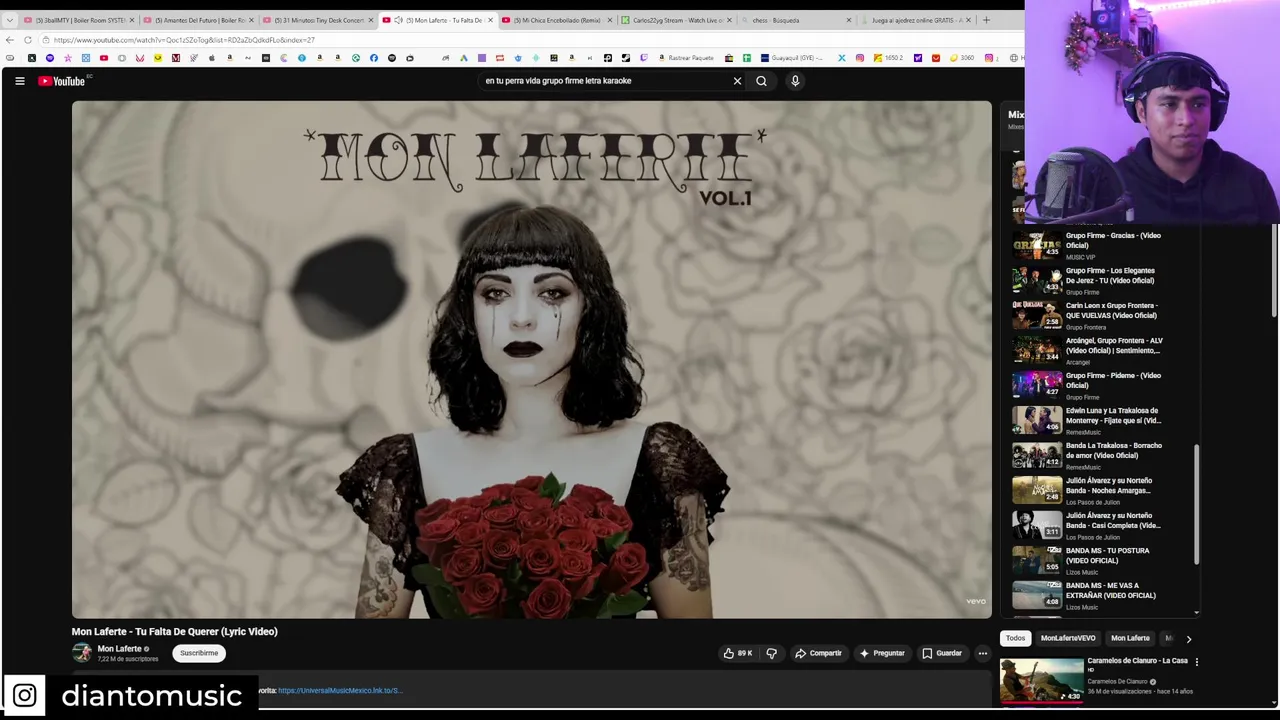Image resolution: width=1280 pixels, height=720 pixels.
Task: Go back with the browser back arrow
Action: point(10,40)
